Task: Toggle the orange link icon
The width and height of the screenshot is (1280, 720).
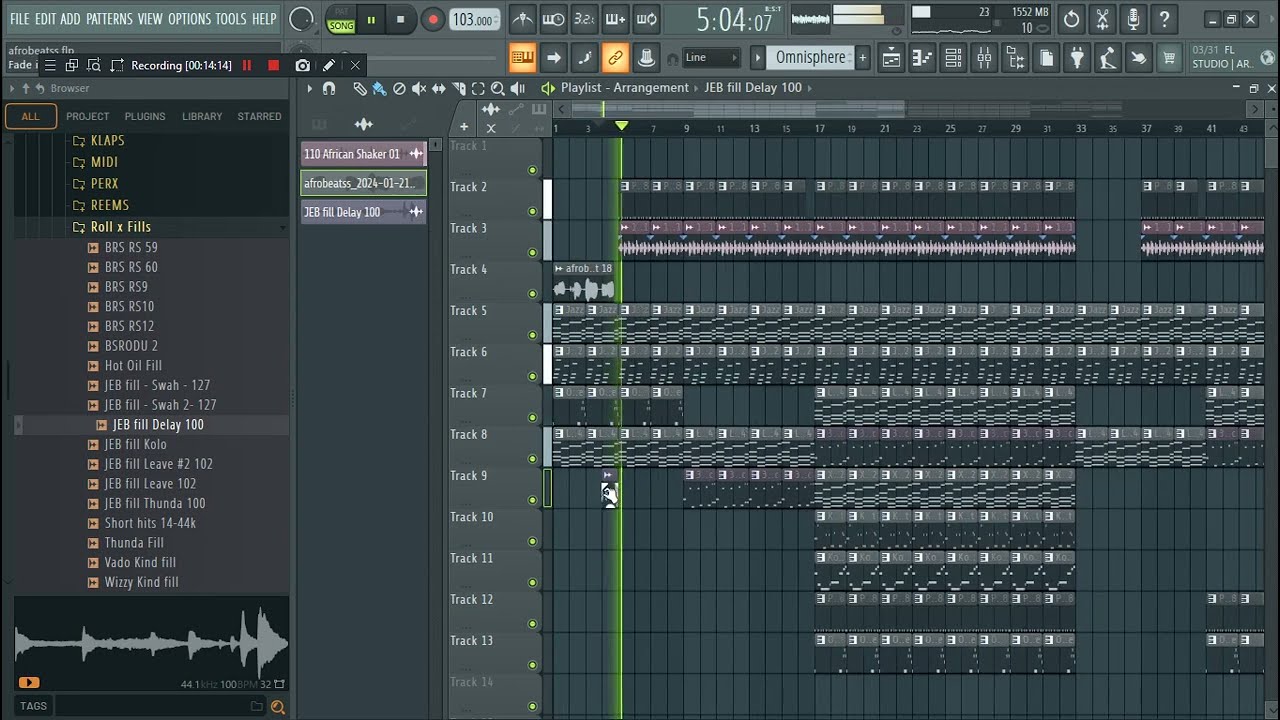Action: coord(615,58)
